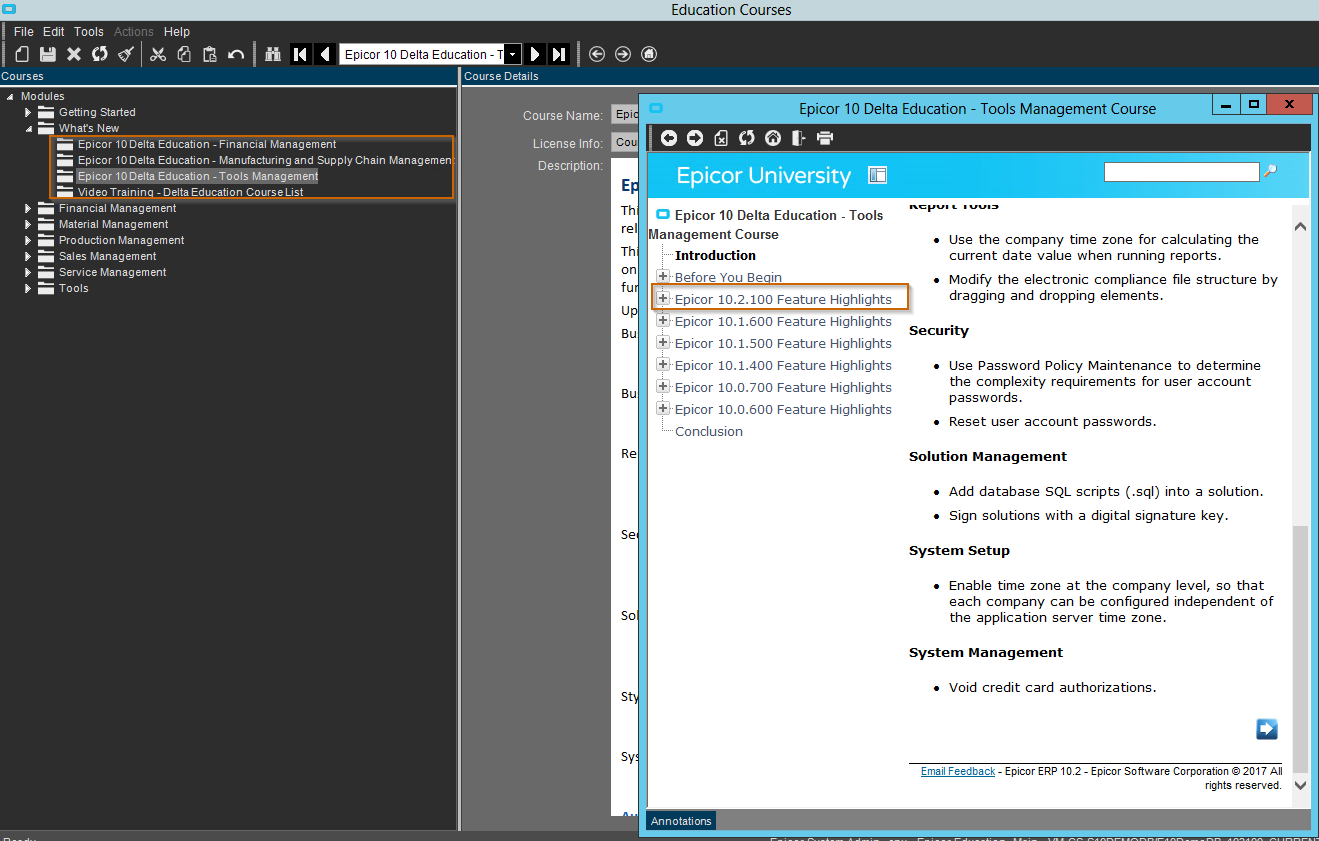Click the Save floppy disk icon

[48, 54]
